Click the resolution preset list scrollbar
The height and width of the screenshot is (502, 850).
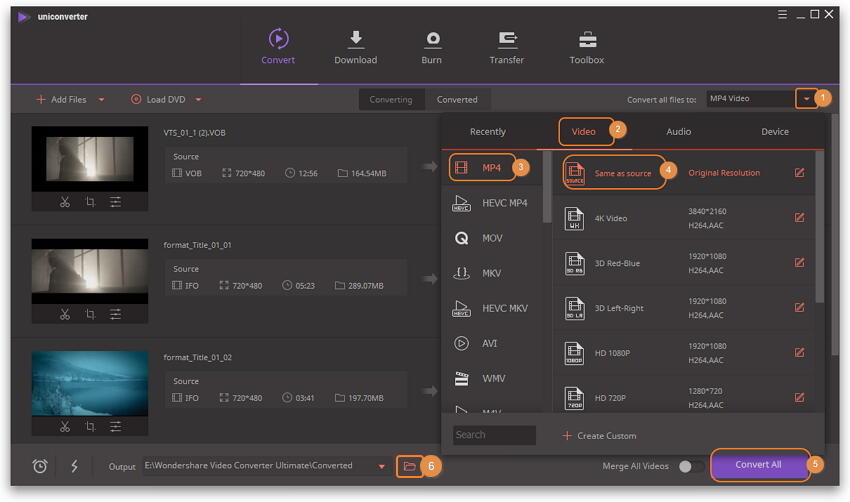819,227
